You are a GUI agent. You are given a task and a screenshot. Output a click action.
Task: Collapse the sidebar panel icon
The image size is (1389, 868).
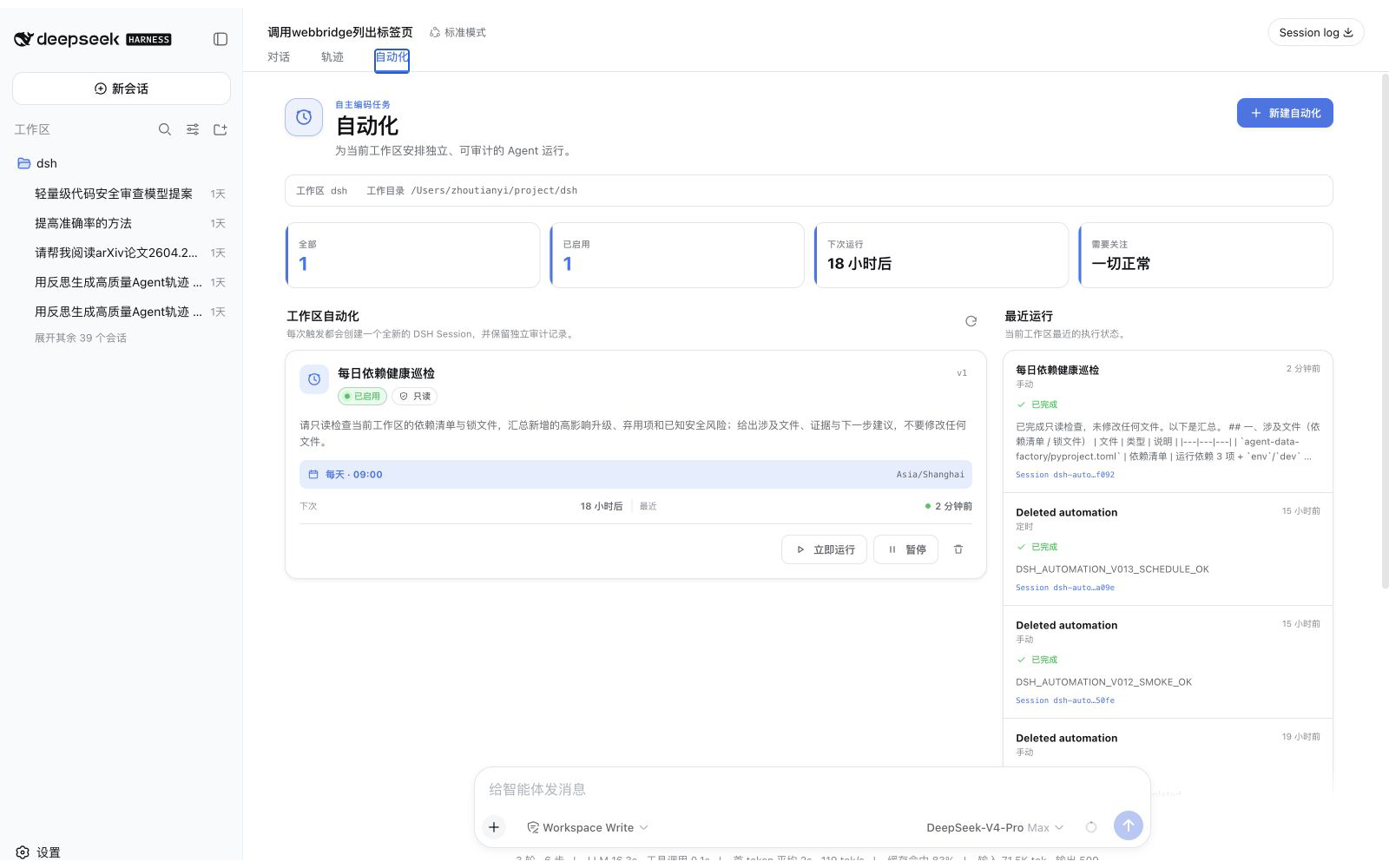(221, 39)
